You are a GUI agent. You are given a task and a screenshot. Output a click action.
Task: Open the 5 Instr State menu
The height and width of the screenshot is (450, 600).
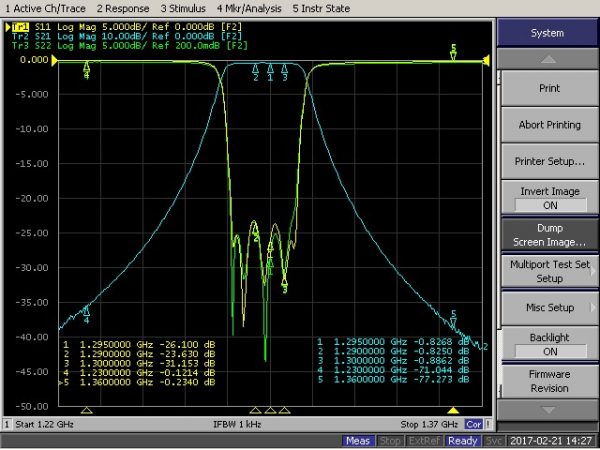pos(321,8)
